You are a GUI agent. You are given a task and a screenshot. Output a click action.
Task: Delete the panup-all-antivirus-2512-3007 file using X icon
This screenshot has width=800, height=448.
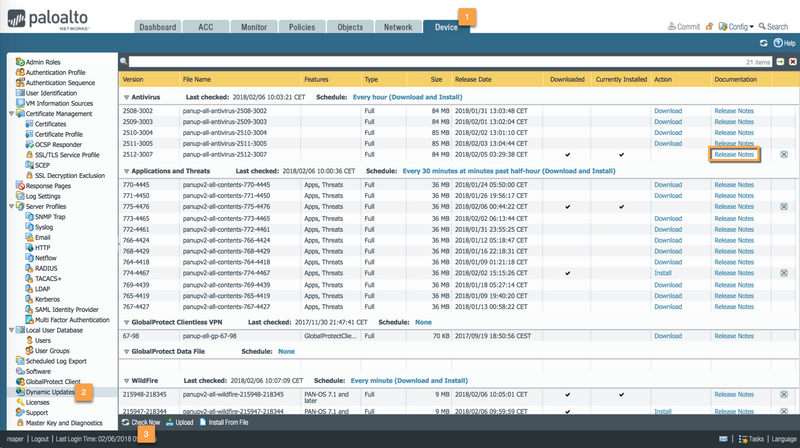point(784,155)
